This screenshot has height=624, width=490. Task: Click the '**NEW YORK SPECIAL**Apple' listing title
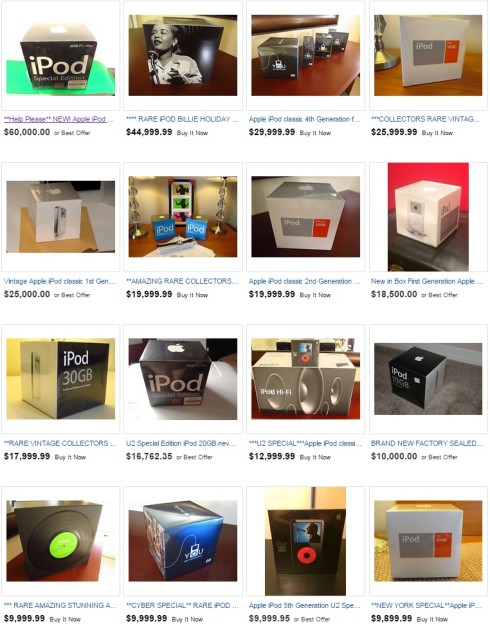pyautogui.click(x=426, y=605)
